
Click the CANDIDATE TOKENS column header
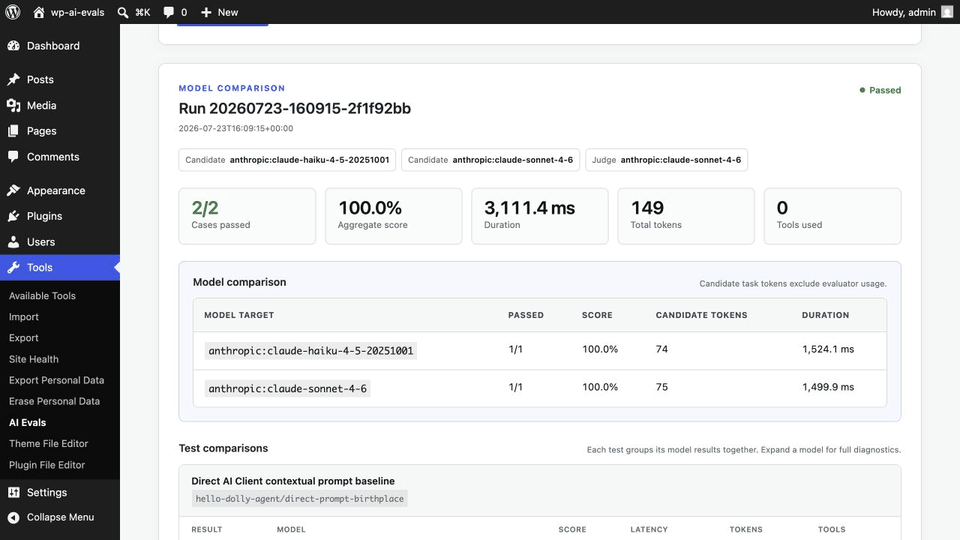click(701, 315)
